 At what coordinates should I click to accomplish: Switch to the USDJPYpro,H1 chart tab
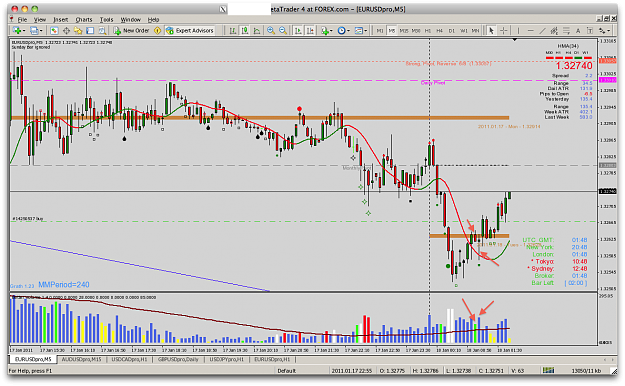(x=227, y=359)
